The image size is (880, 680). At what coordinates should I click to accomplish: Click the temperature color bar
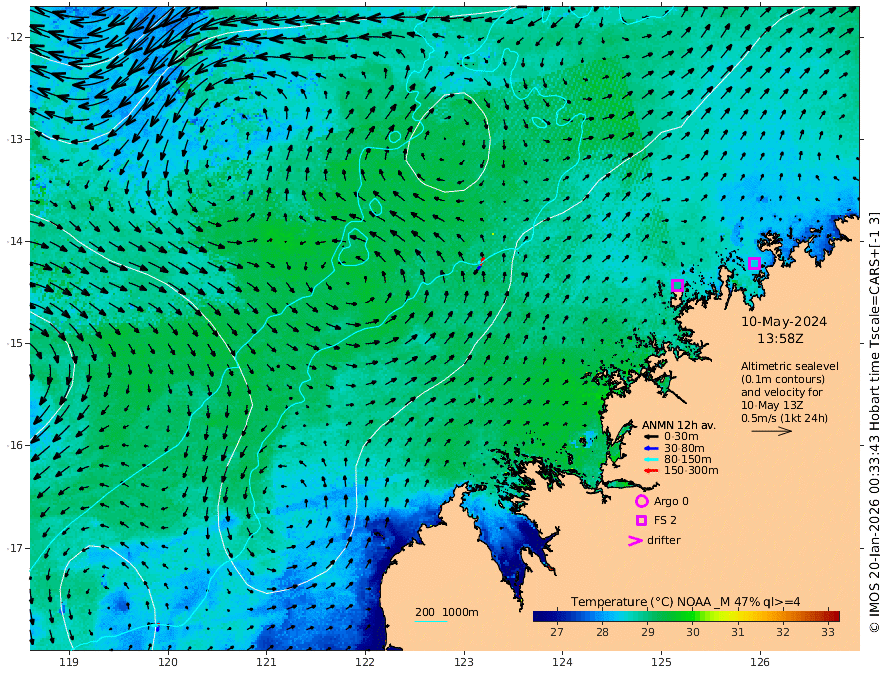pos(686,616)
